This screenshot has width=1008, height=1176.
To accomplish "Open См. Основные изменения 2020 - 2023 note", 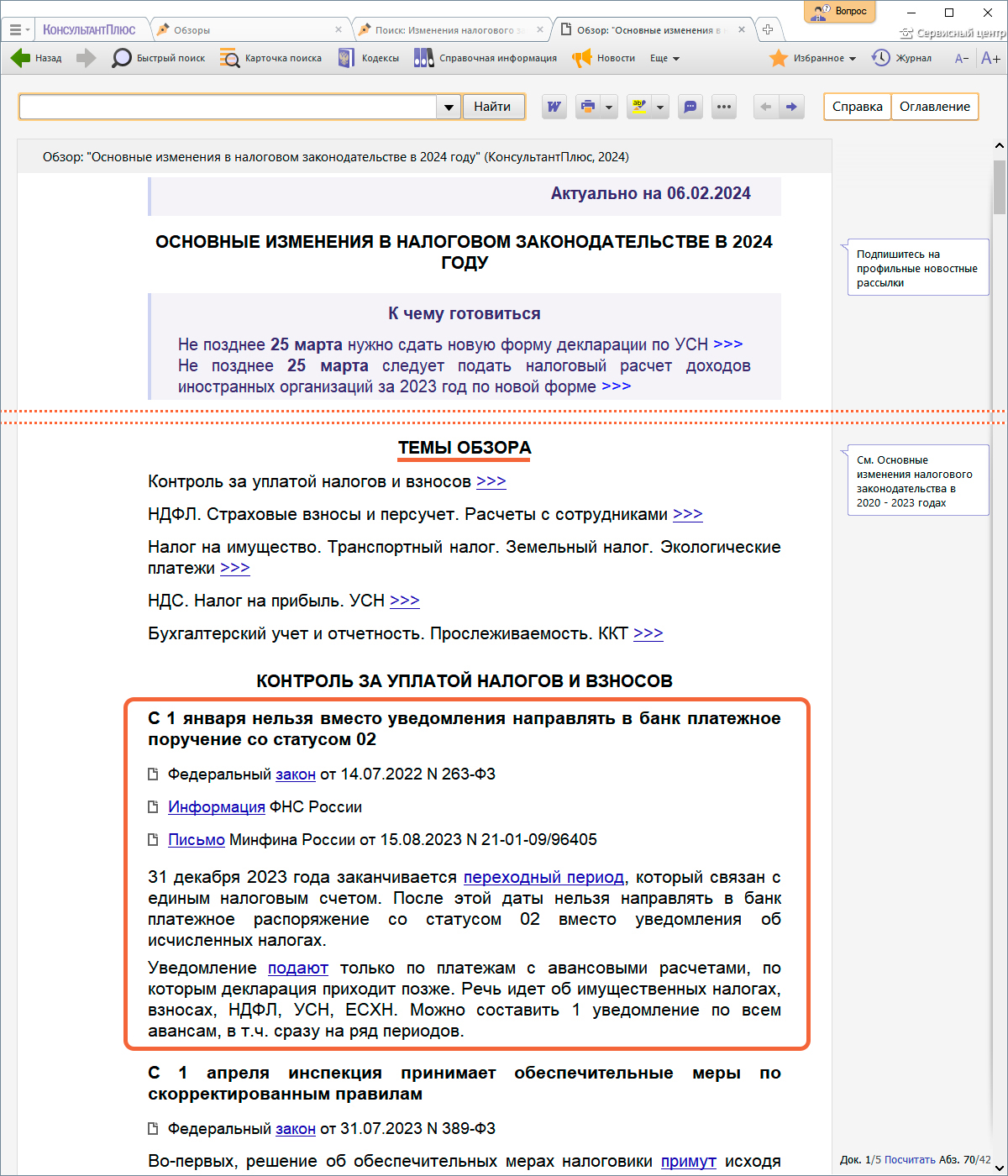I will [917, 481].
